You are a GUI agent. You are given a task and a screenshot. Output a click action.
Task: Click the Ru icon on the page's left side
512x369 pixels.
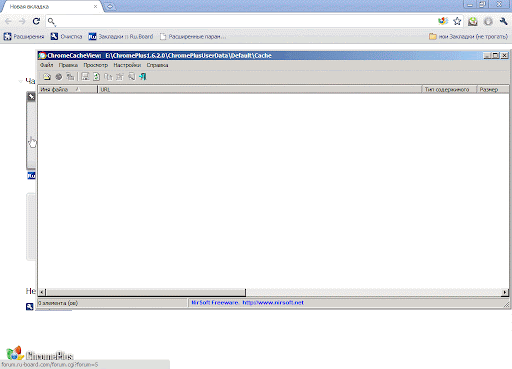coord(31,176)
